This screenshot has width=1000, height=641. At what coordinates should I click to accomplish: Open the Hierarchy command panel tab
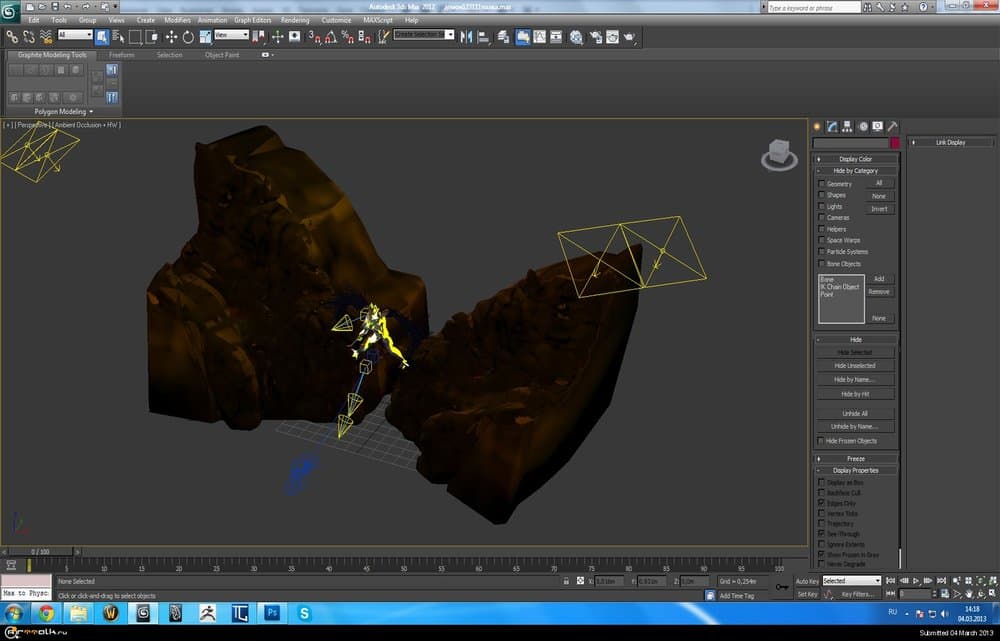[847, 127]
